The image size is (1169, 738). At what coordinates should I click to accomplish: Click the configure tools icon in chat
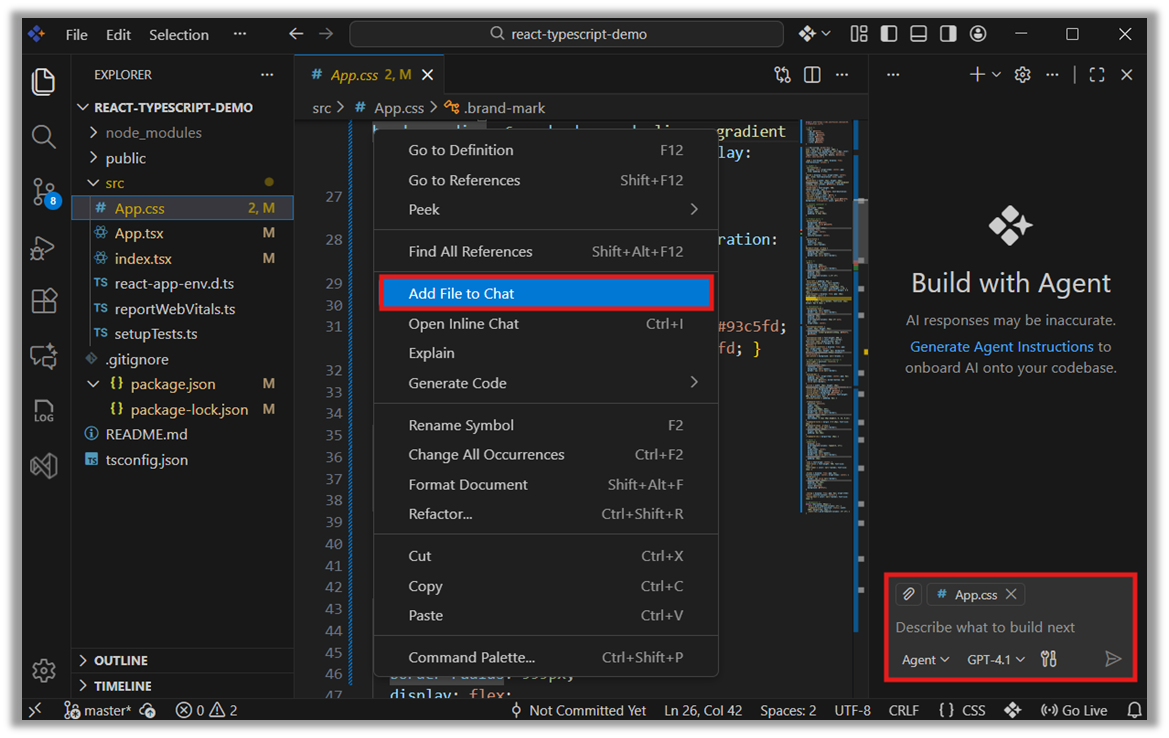[x=1048, y=659]
